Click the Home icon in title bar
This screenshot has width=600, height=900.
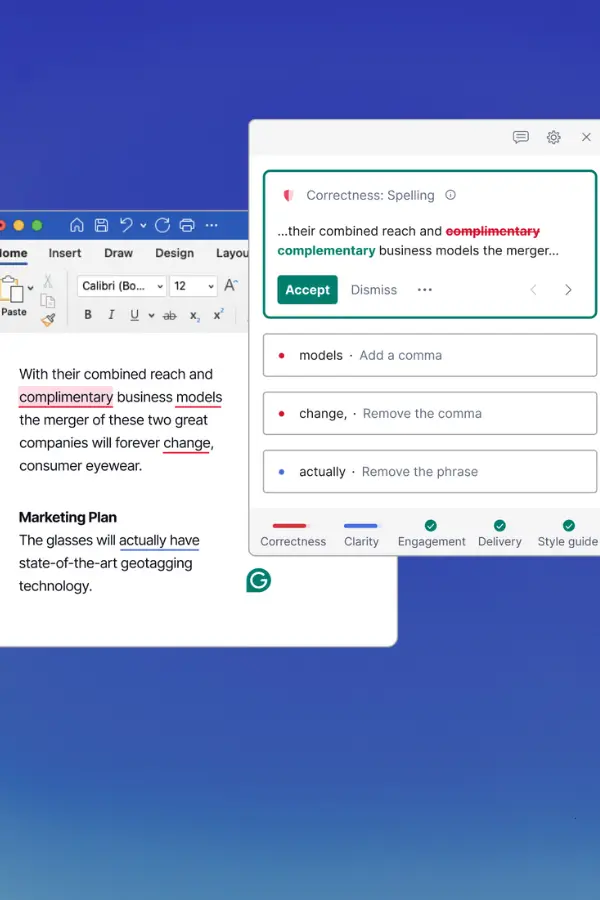click(x=77, y=225)
